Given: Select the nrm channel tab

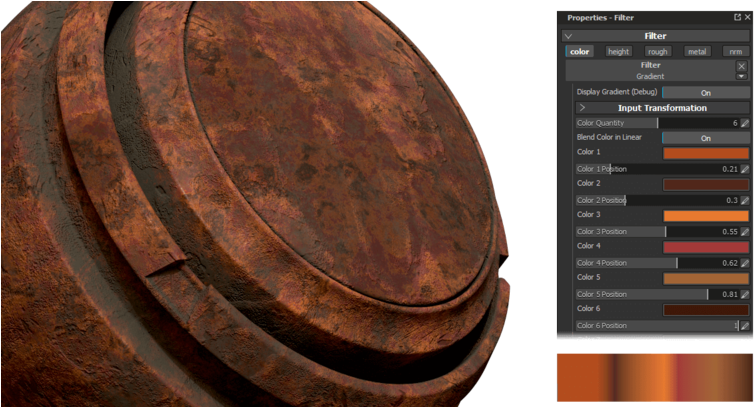Looking at the screenshot, I should tap(736, 51).
